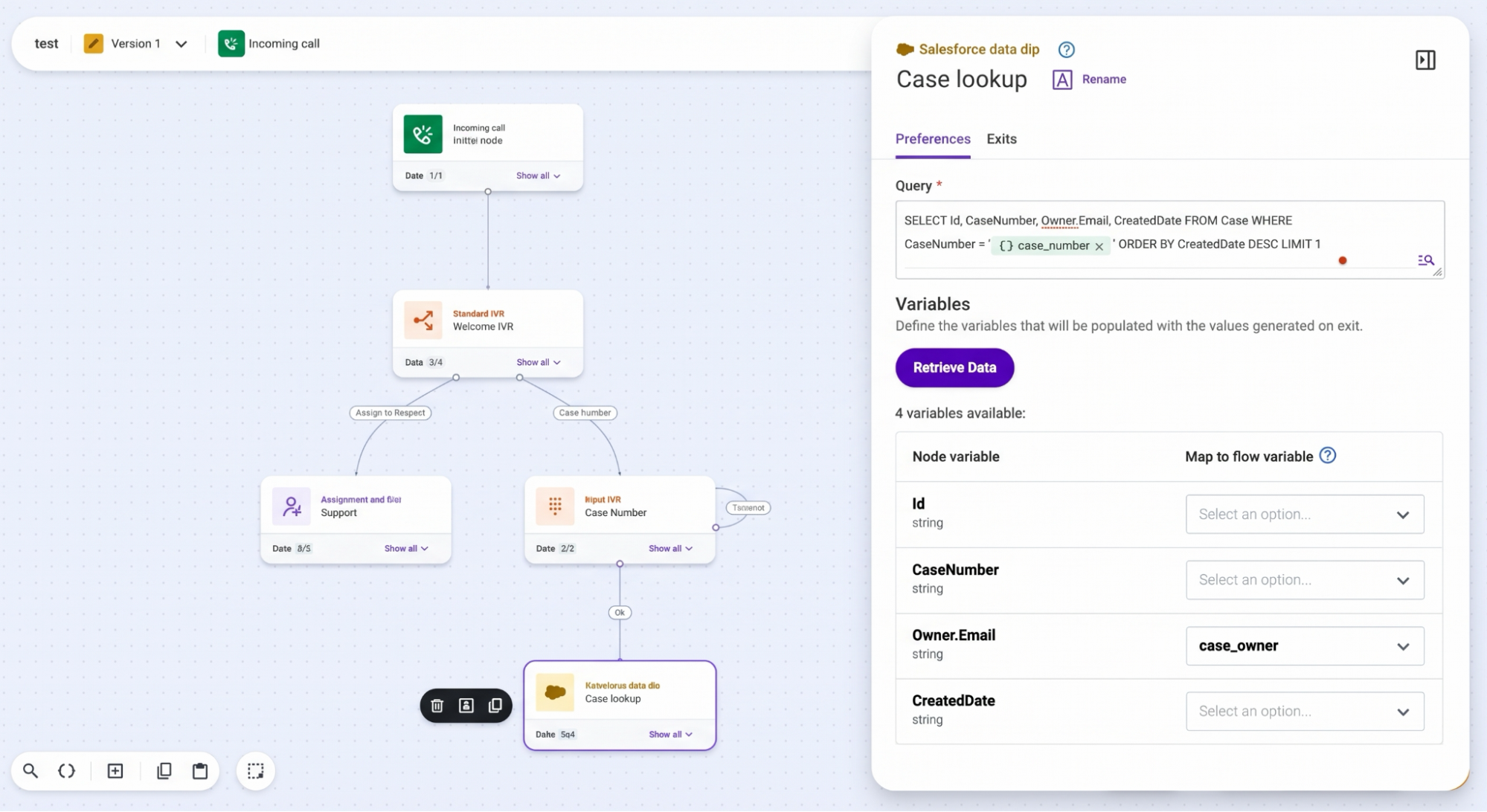This screenshot has width=1487, height=812.
Task: Open the Owner.Email case_owner dropdown
Action: pos(1305,646)
